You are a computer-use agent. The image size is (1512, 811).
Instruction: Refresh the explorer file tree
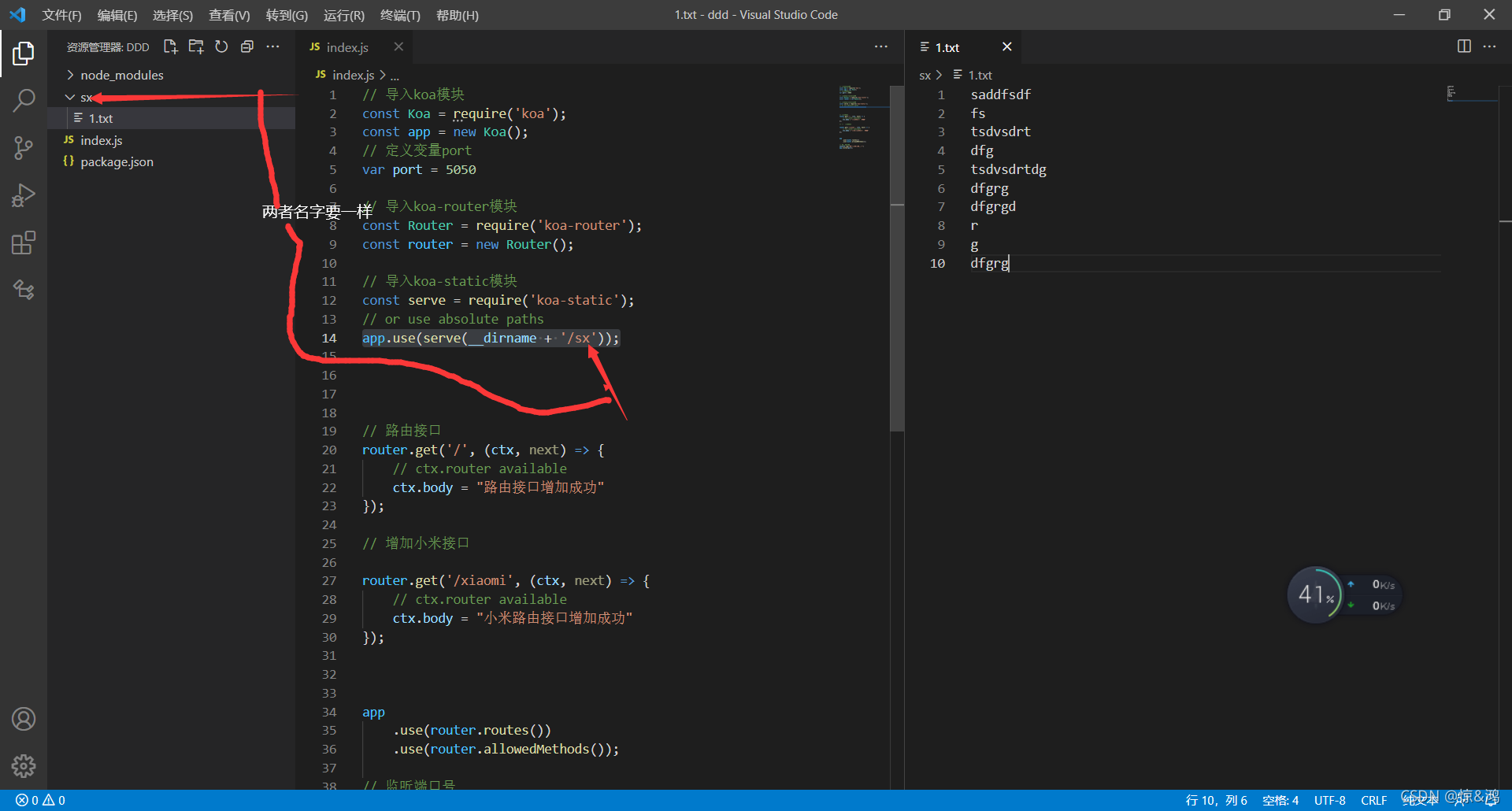(x=221, y=47)
